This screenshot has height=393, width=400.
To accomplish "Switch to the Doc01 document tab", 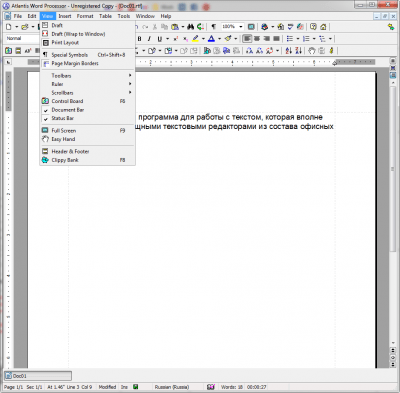I will coord(38,376).
